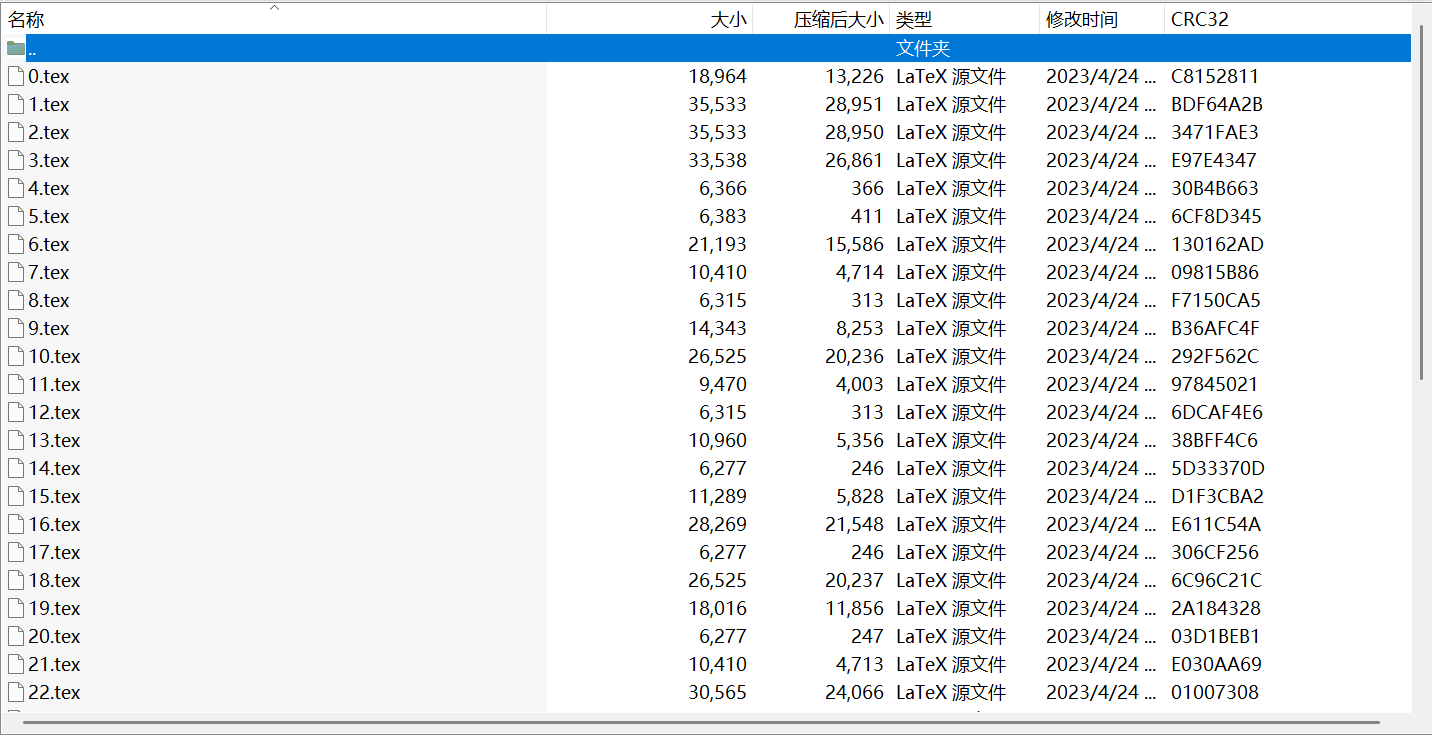
Task: Sort by the 名称 column header
Action: (274, 19)
